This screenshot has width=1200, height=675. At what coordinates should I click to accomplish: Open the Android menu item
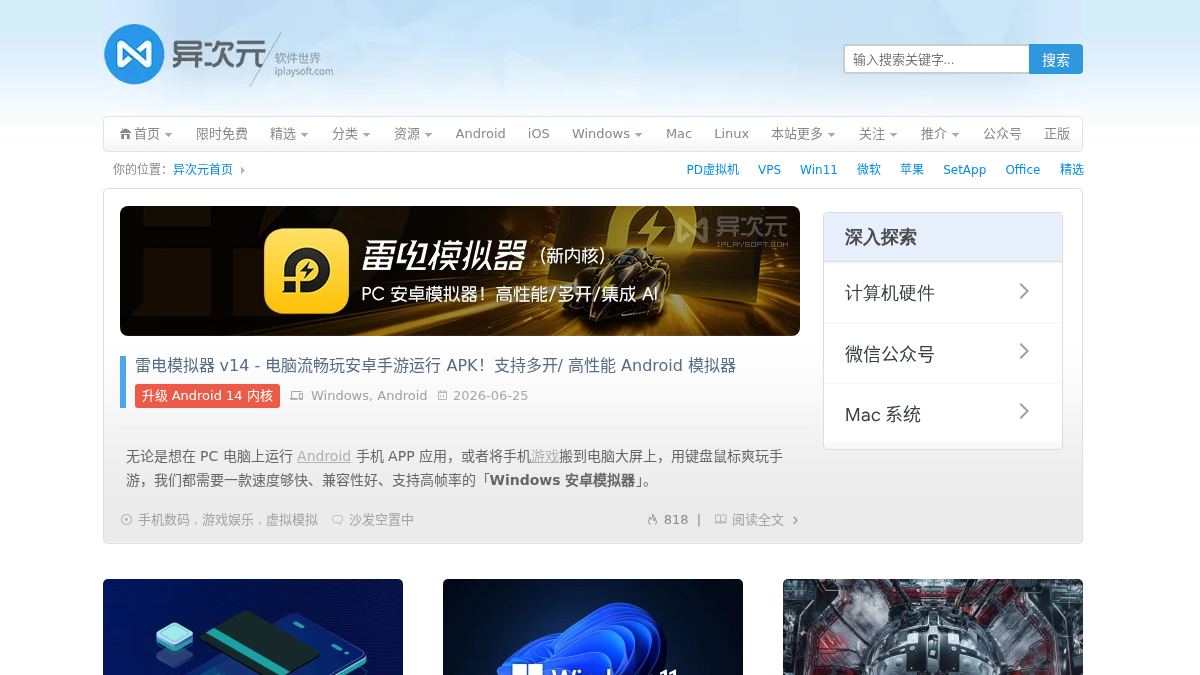(x=481, y=134)
